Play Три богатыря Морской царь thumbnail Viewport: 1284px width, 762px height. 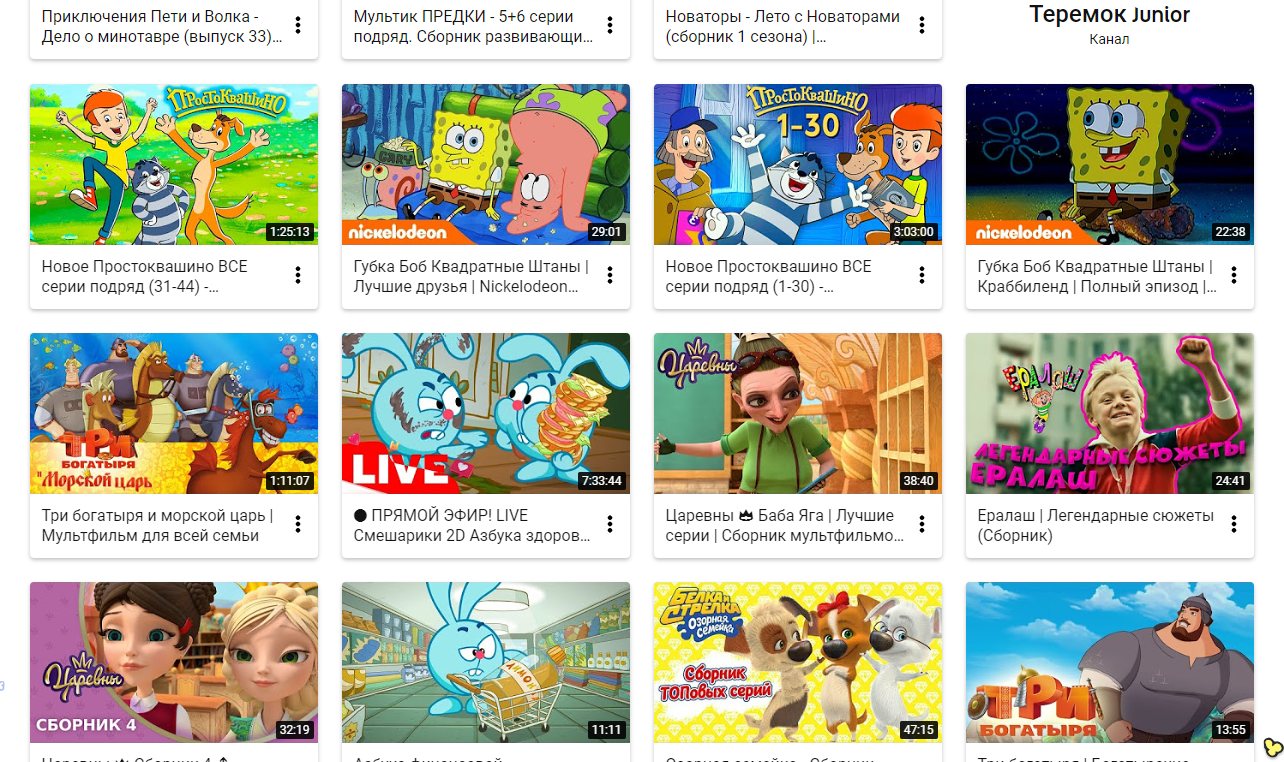pyautogui.click(x=174, y=413)
